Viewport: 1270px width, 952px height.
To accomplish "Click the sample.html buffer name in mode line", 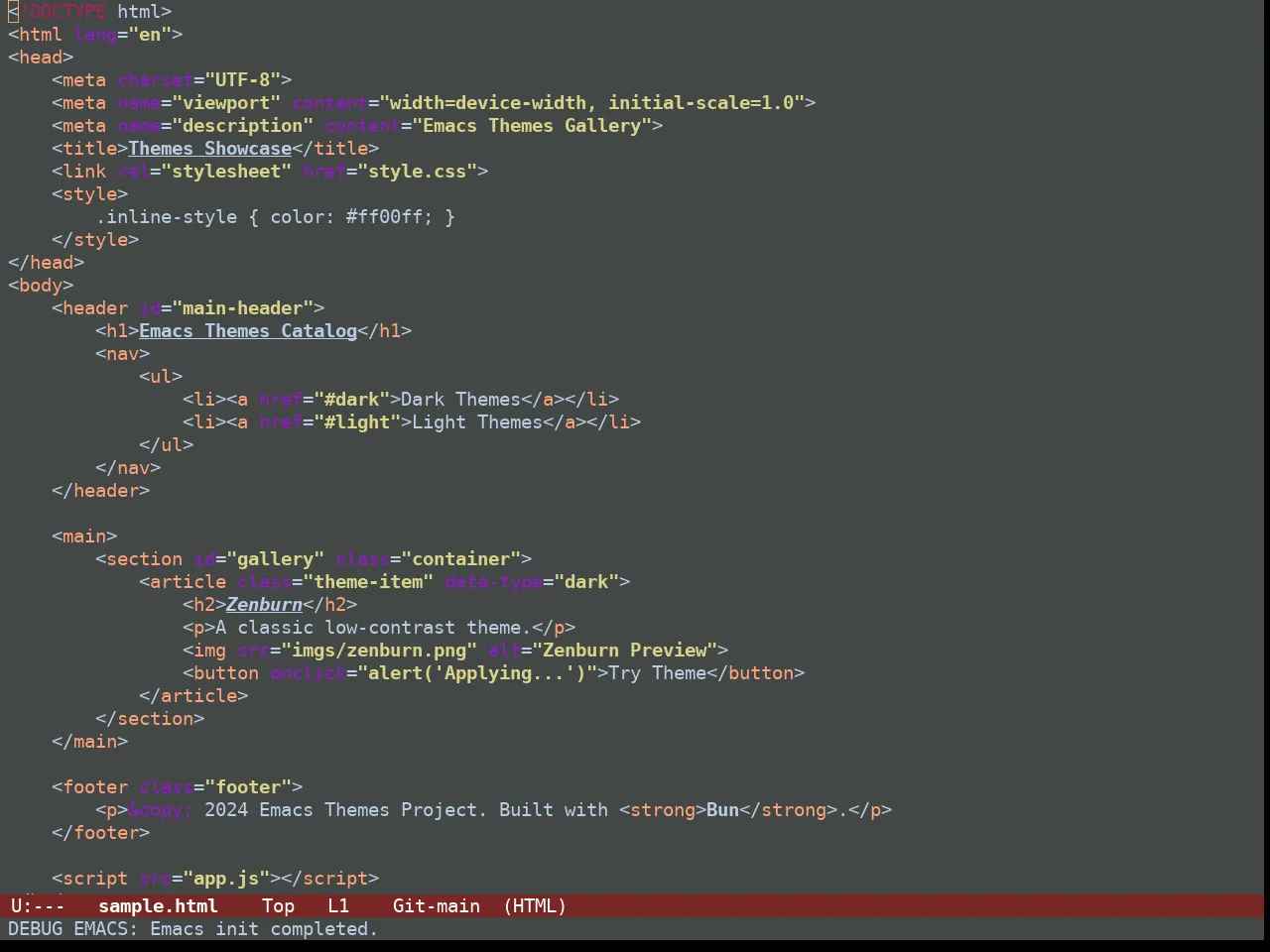I will pyautogui.click(x=158, y=906).
